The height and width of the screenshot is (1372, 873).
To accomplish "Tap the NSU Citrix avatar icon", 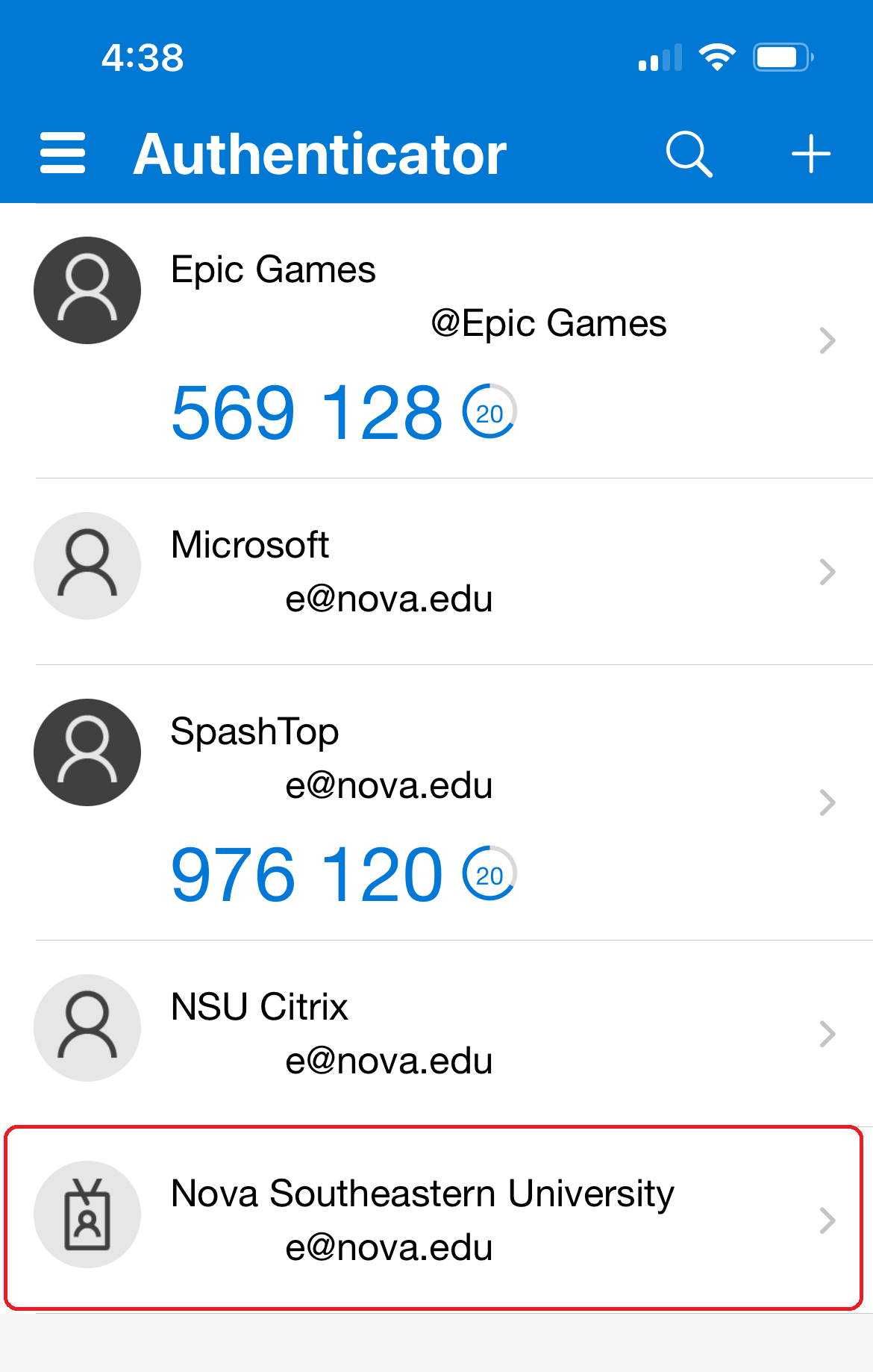I will click(87, 1028).
